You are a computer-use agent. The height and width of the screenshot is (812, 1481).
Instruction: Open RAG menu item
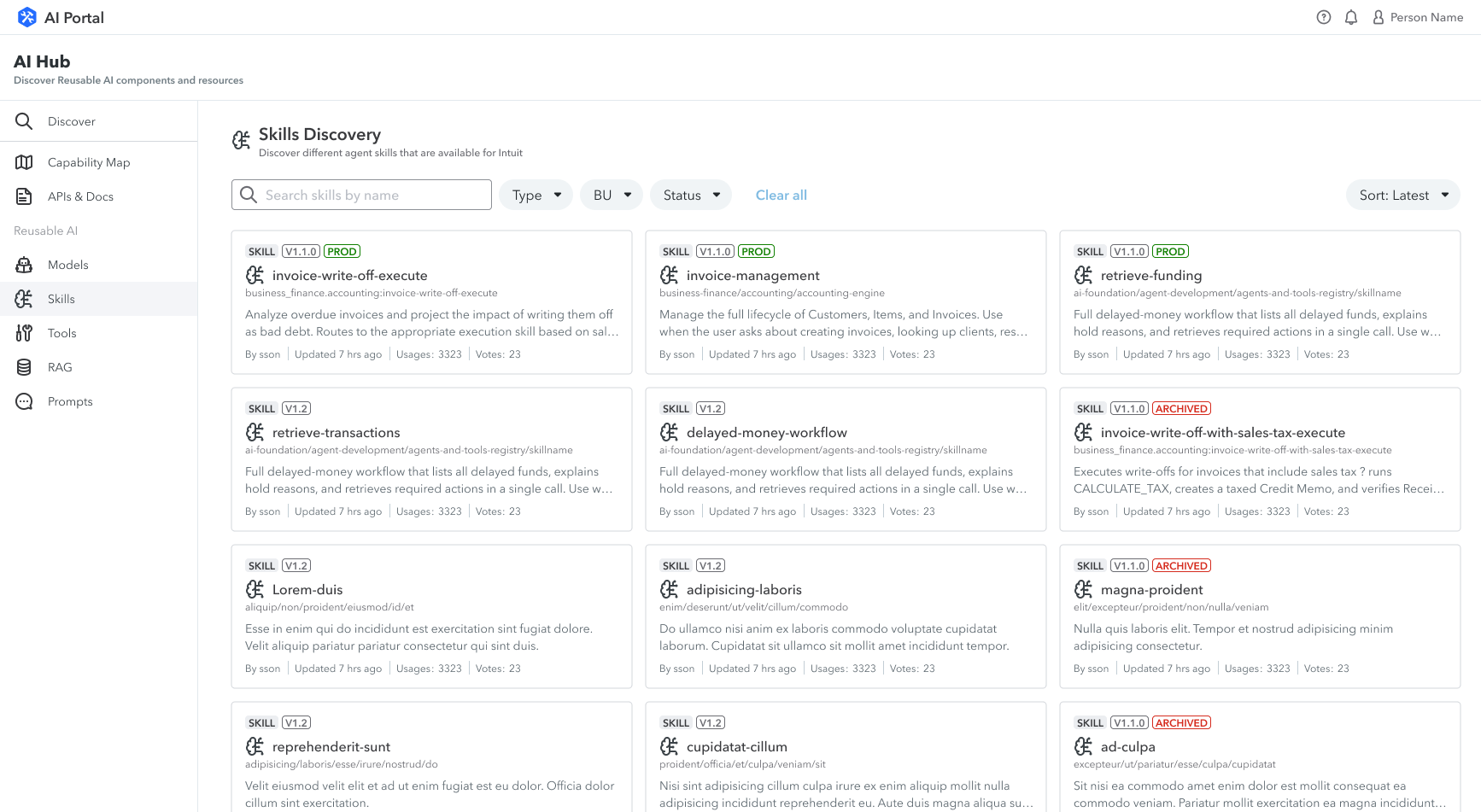pyautogui.click(x=98, y=367)
